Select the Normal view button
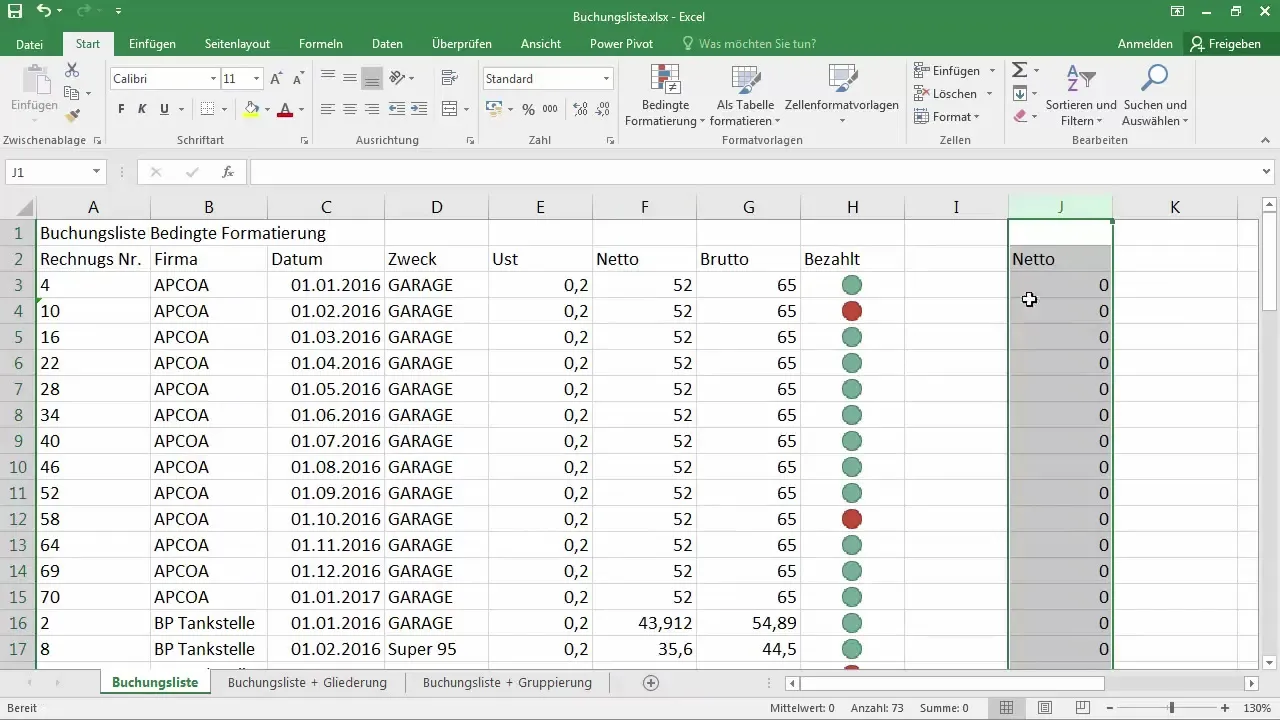This screenshot has width=1280, height=720. (1007, 708)
